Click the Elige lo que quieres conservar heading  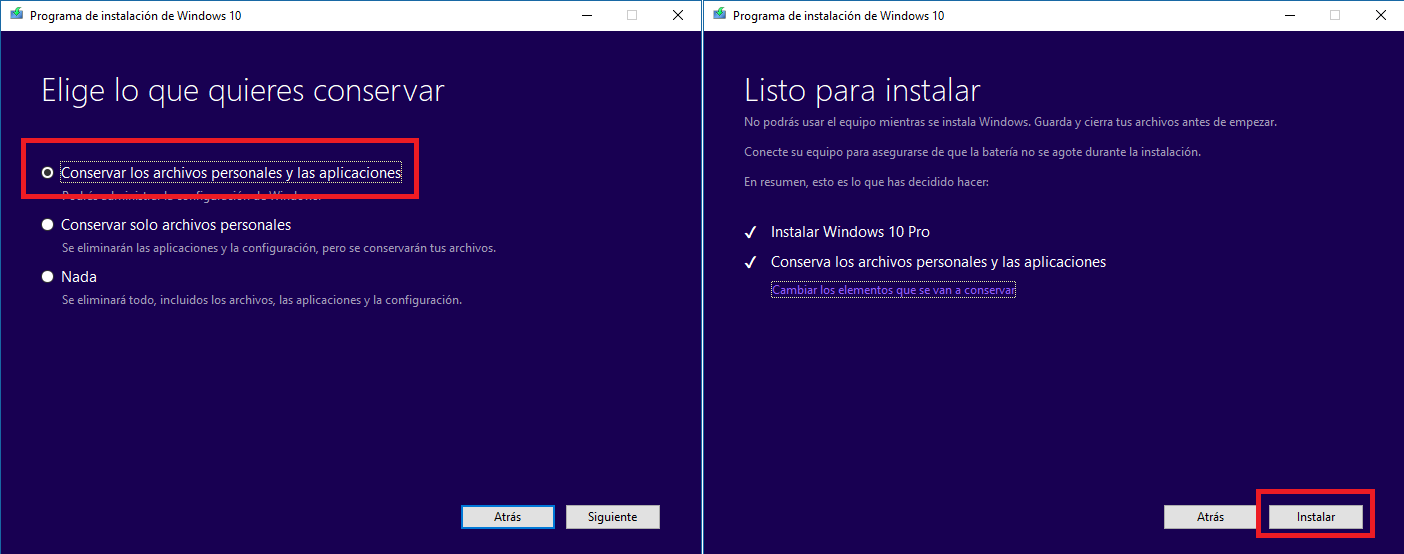(x=243, y=91)
